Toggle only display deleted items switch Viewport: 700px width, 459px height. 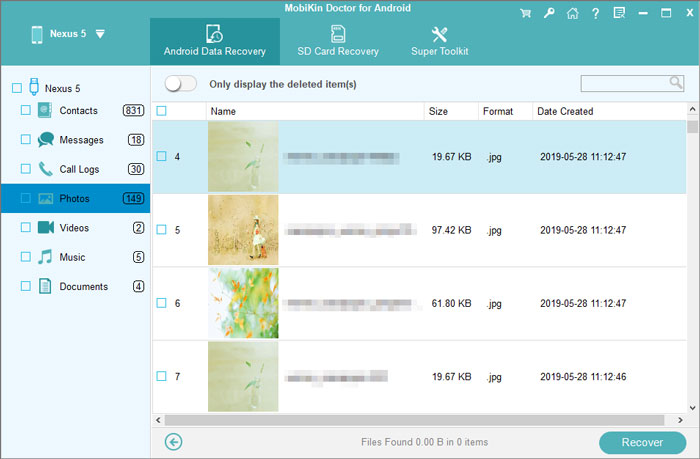(180, 84)
